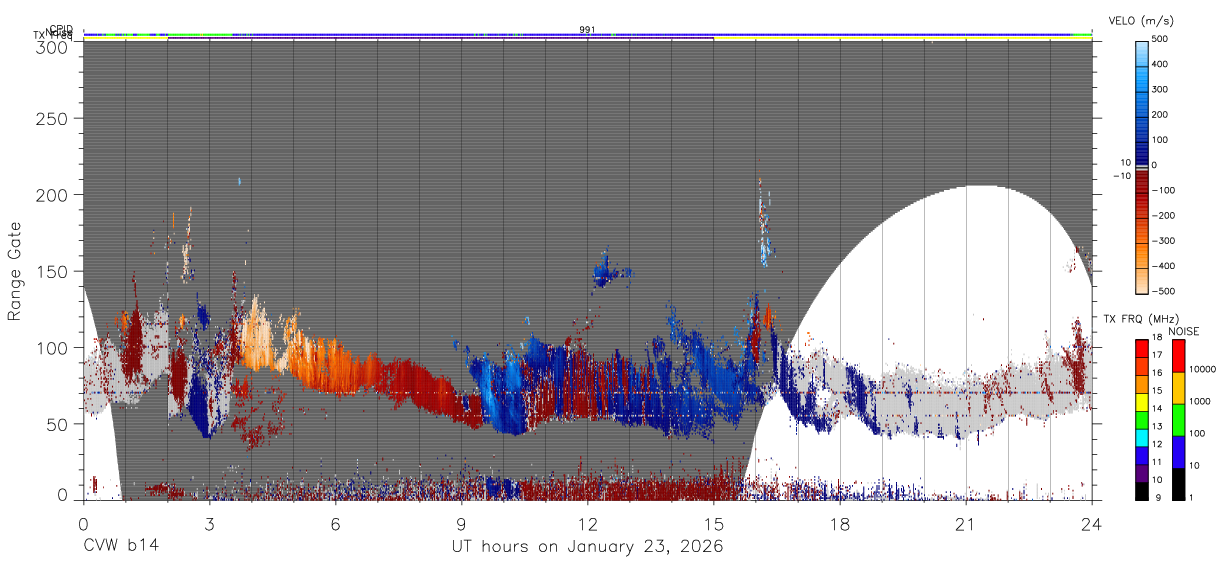
Task: Select the purple 10–11 MHz TX FRQ swatch
Action: pyautogui.click(x=1141, y=473)
